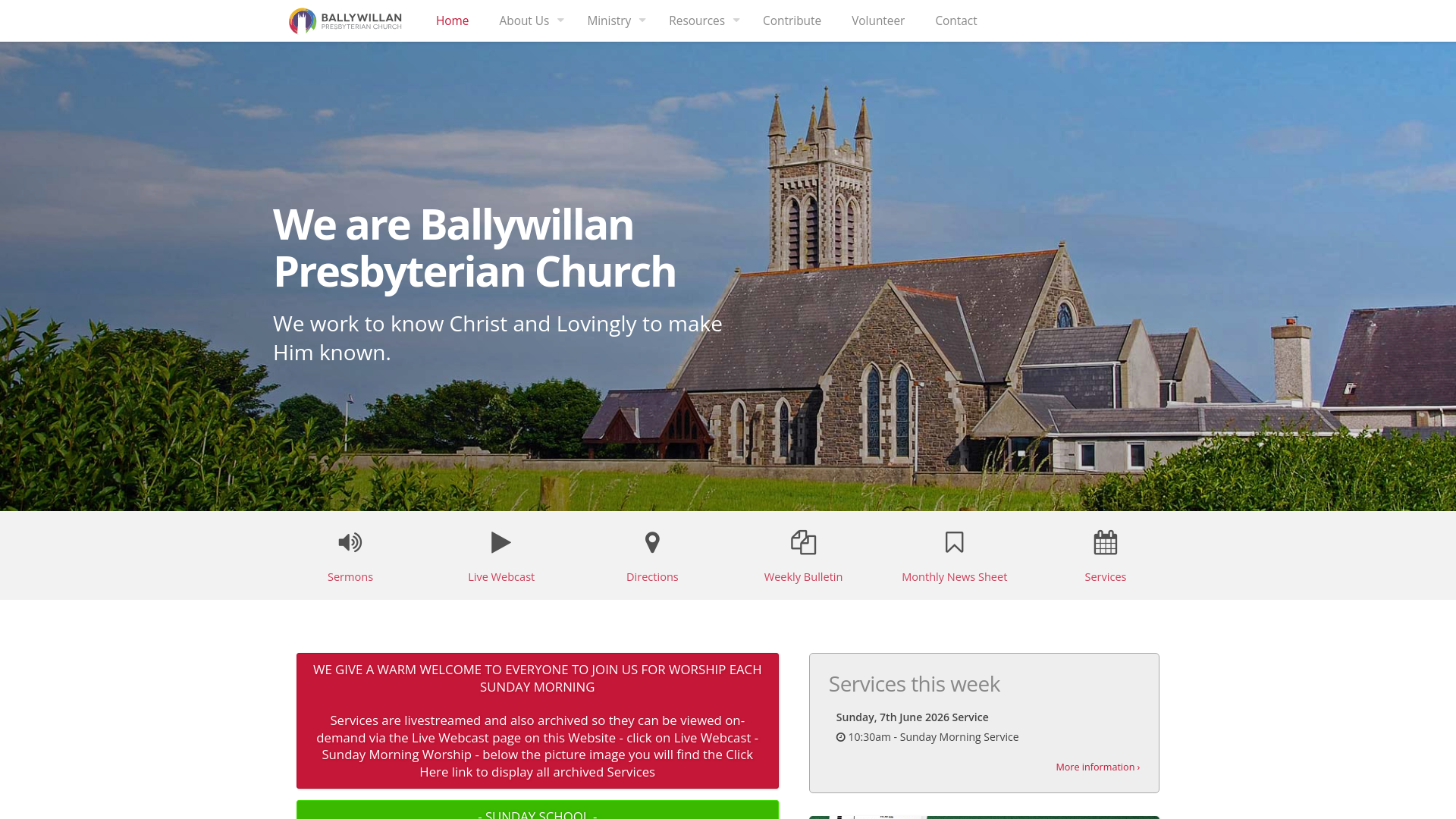Click More information in Services this week
1456x819 pixels.
coord(1097,767)
